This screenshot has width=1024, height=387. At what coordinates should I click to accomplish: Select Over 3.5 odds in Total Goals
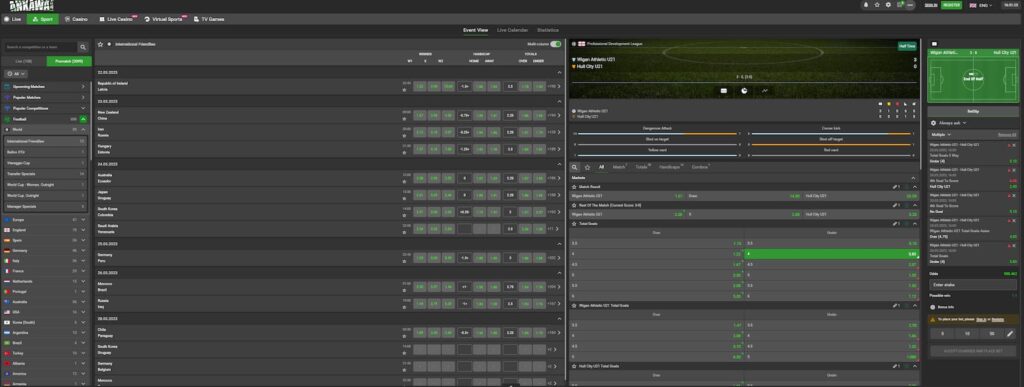[656, 243]
